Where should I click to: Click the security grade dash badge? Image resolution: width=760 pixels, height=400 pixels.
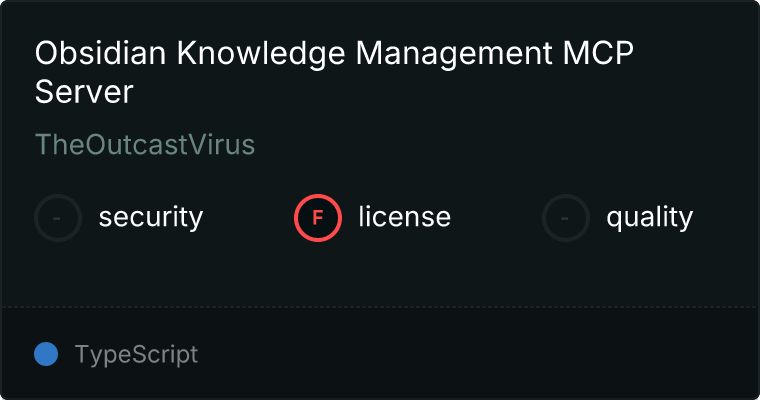tap(58, 217)
